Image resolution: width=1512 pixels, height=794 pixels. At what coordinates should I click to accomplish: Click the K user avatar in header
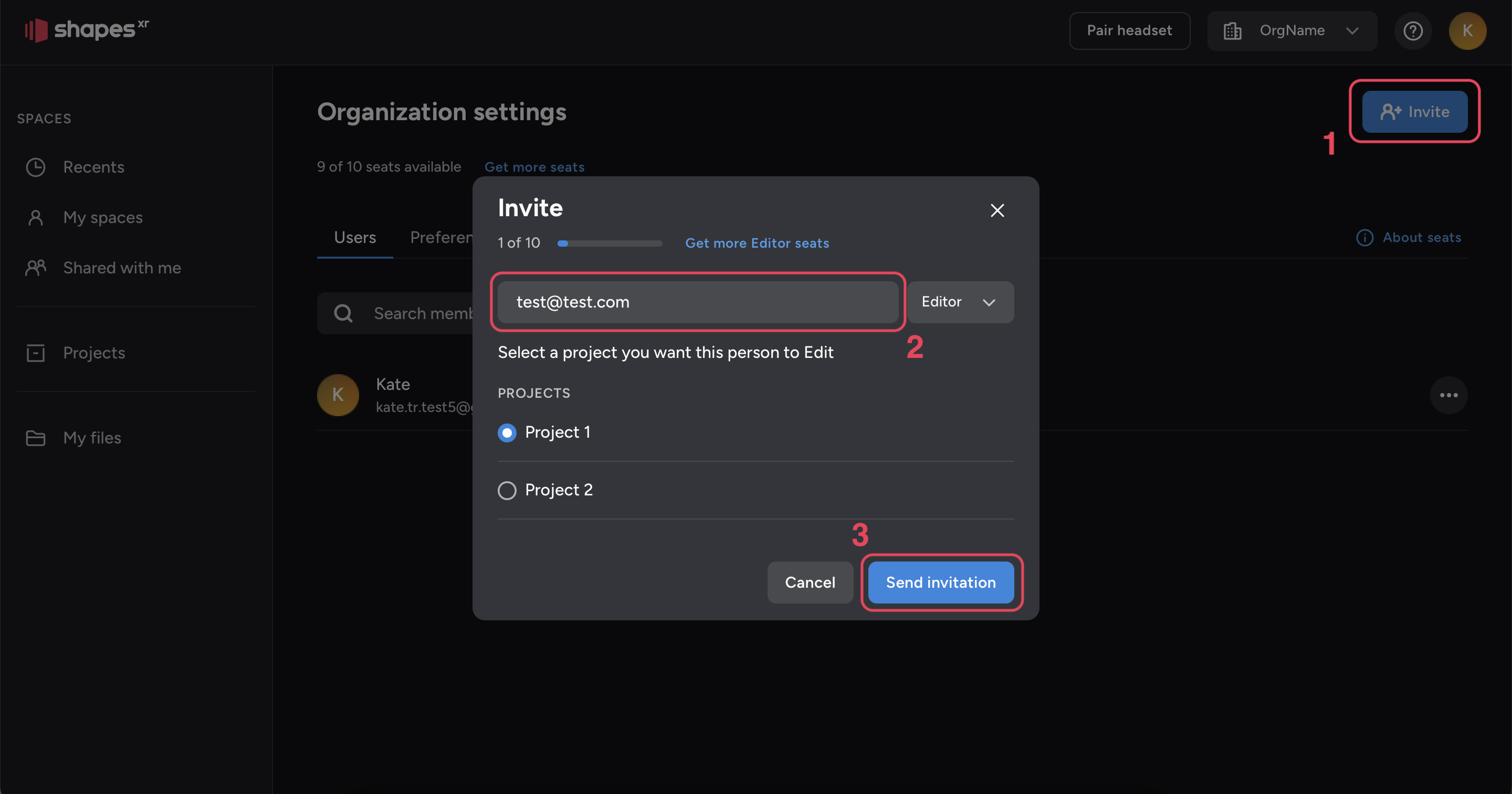1467,30
